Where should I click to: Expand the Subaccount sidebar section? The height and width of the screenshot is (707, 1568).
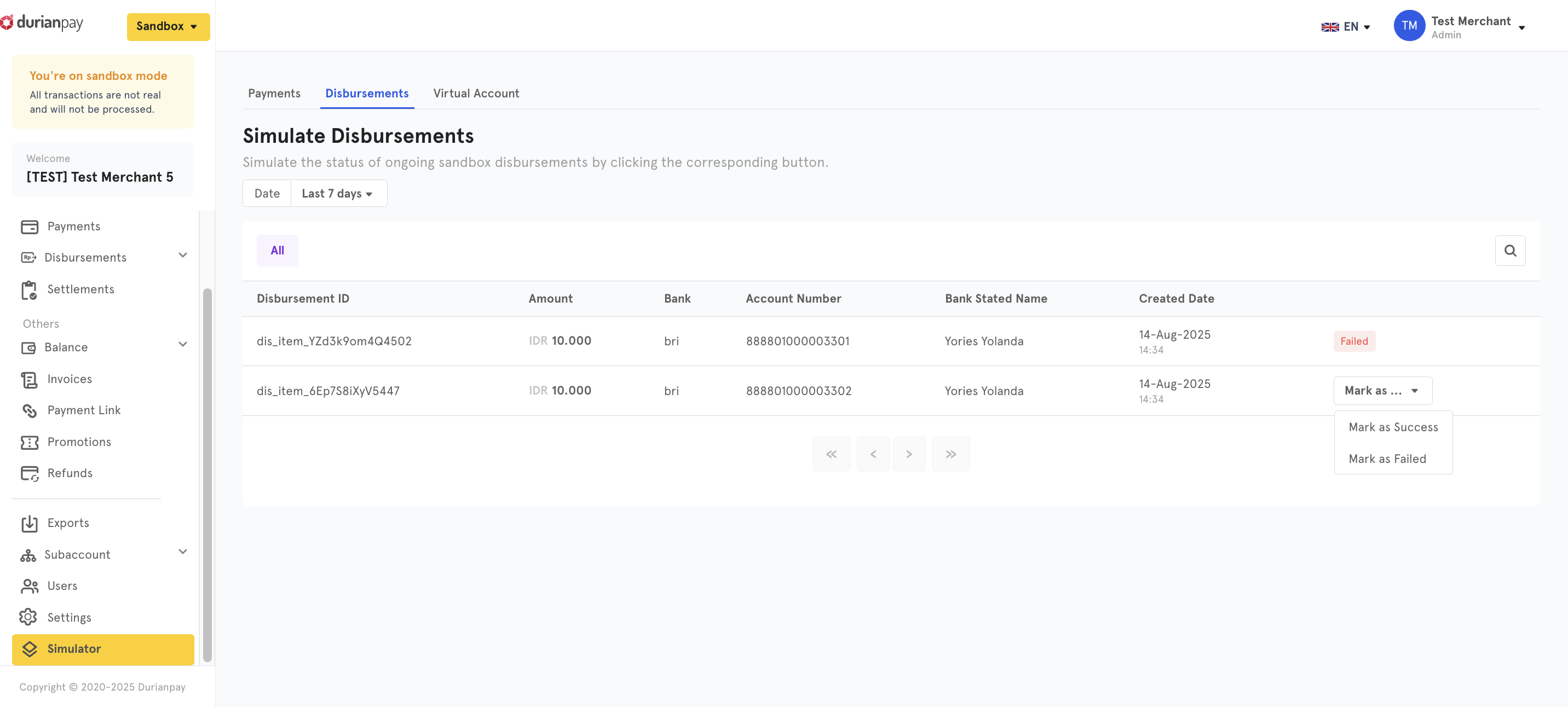[x=183, y=552]
